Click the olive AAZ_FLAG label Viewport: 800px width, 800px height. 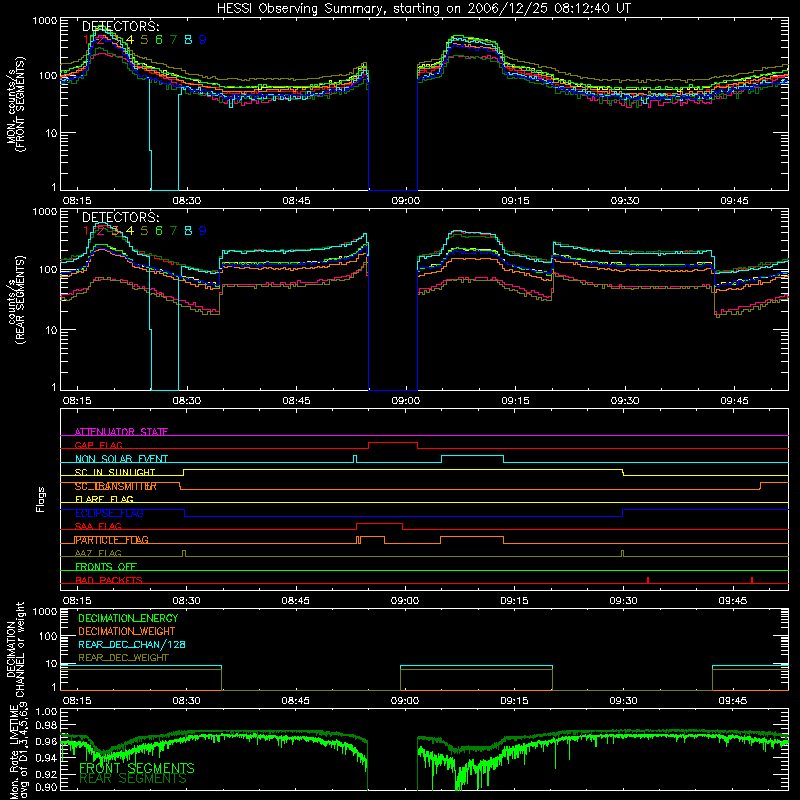[98, 554]
